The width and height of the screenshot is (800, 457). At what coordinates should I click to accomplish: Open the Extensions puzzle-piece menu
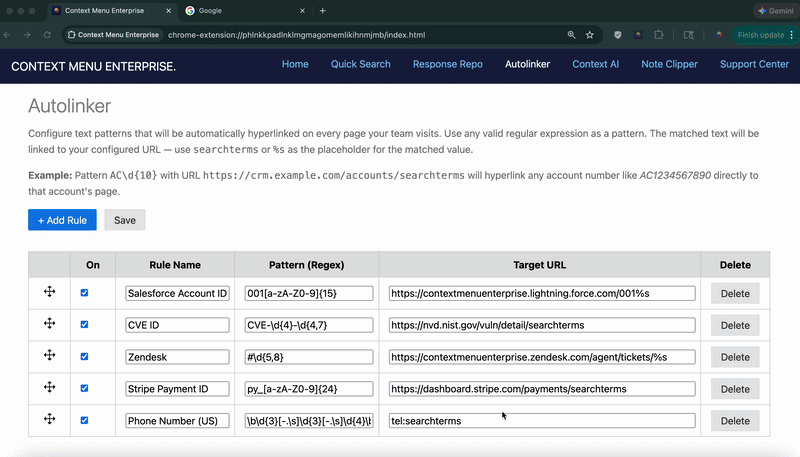[659, 35]
